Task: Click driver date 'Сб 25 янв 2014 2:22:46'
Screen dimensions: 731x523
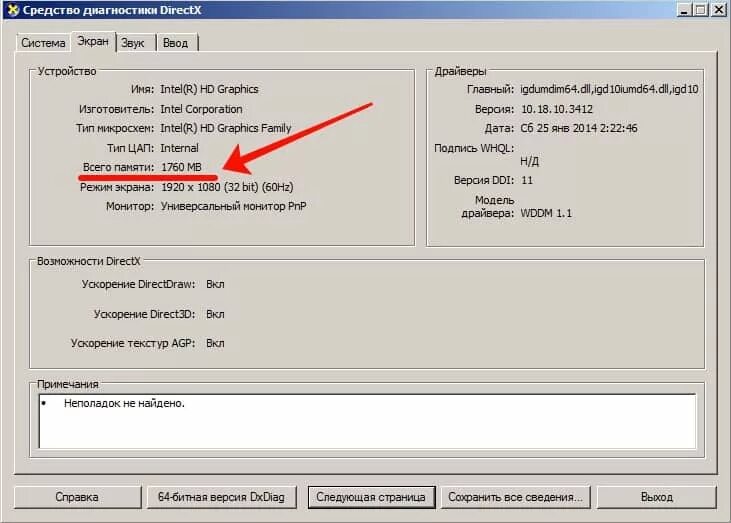Action: coord(579,128)
